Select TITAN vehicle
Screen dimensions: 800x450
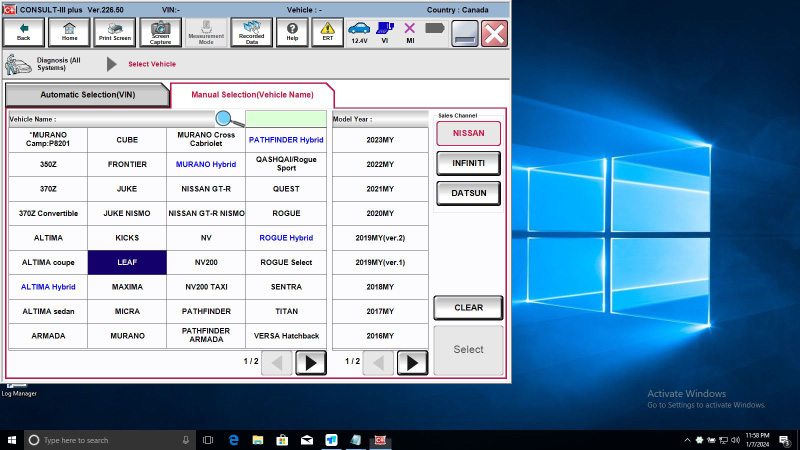286,311
